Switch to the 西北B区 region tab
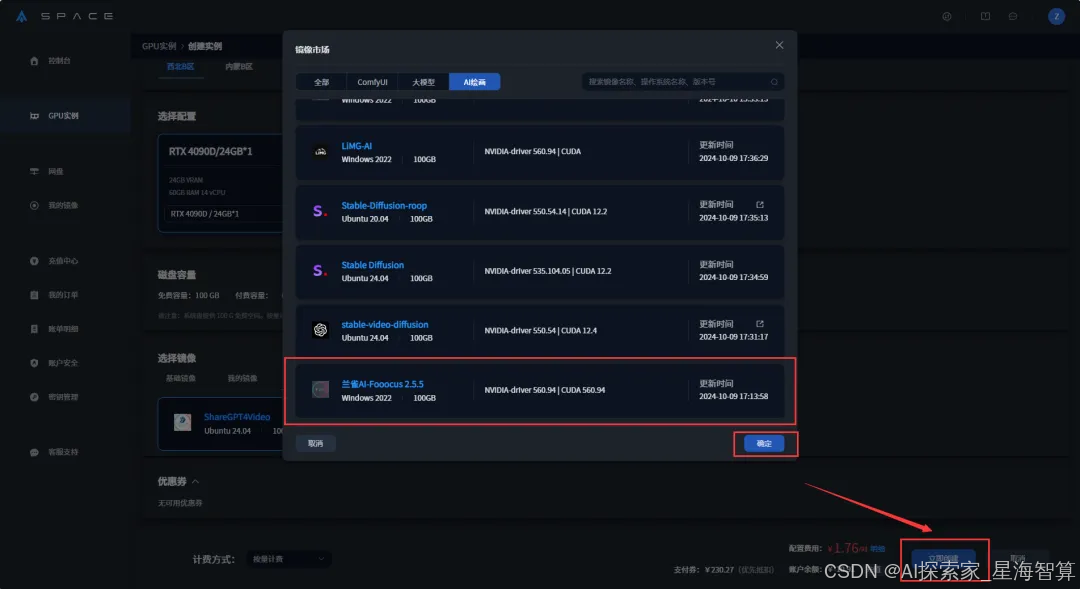Image resolution: width=1080 pixels, height=589 pixels. 180,67
